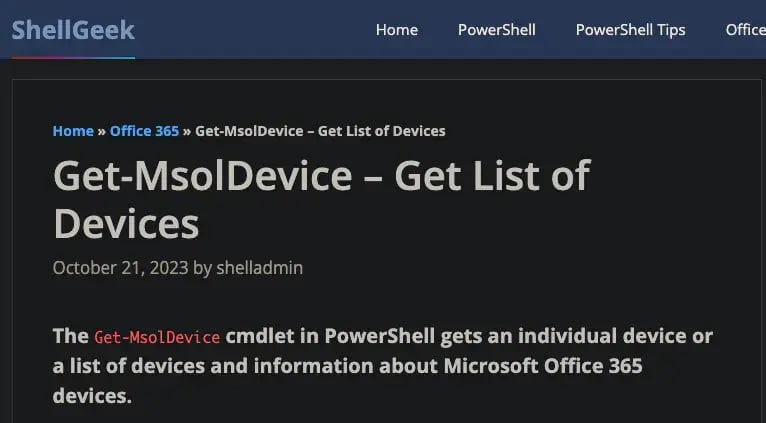766x423 pixels.
Task: Click the breadcrumb separator after Home
Action: [102, 131]
